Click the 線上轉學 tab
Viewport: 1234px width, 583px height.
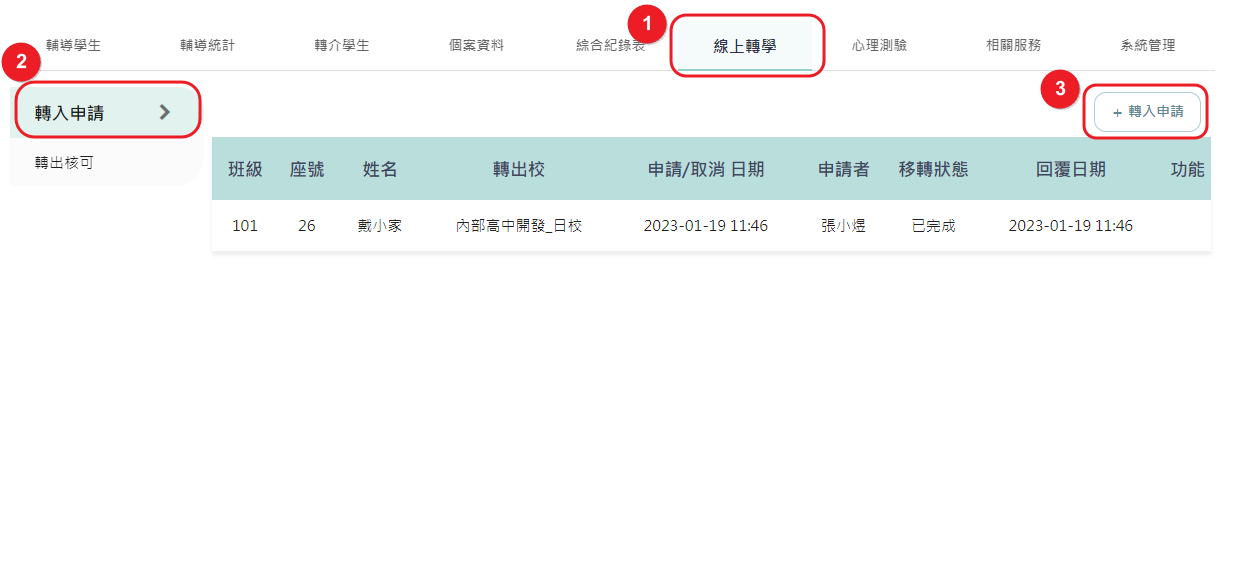(x=745, y=46)
